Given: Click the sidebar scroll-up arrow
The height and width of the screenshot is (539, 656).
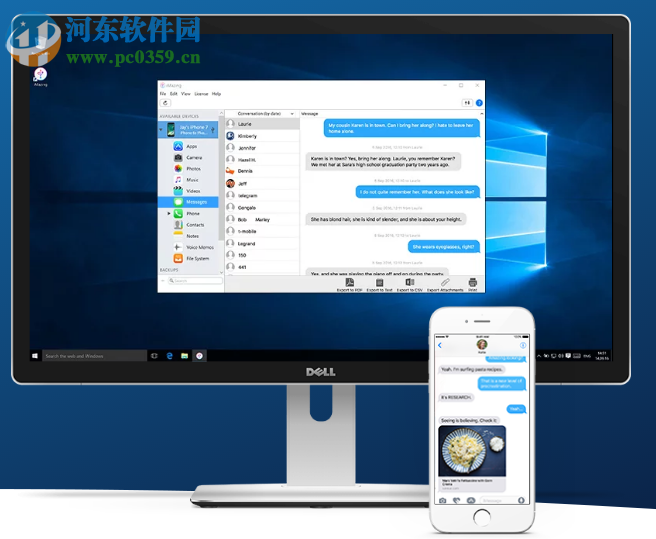Looking at the screenshot, I should pos(221,114).
